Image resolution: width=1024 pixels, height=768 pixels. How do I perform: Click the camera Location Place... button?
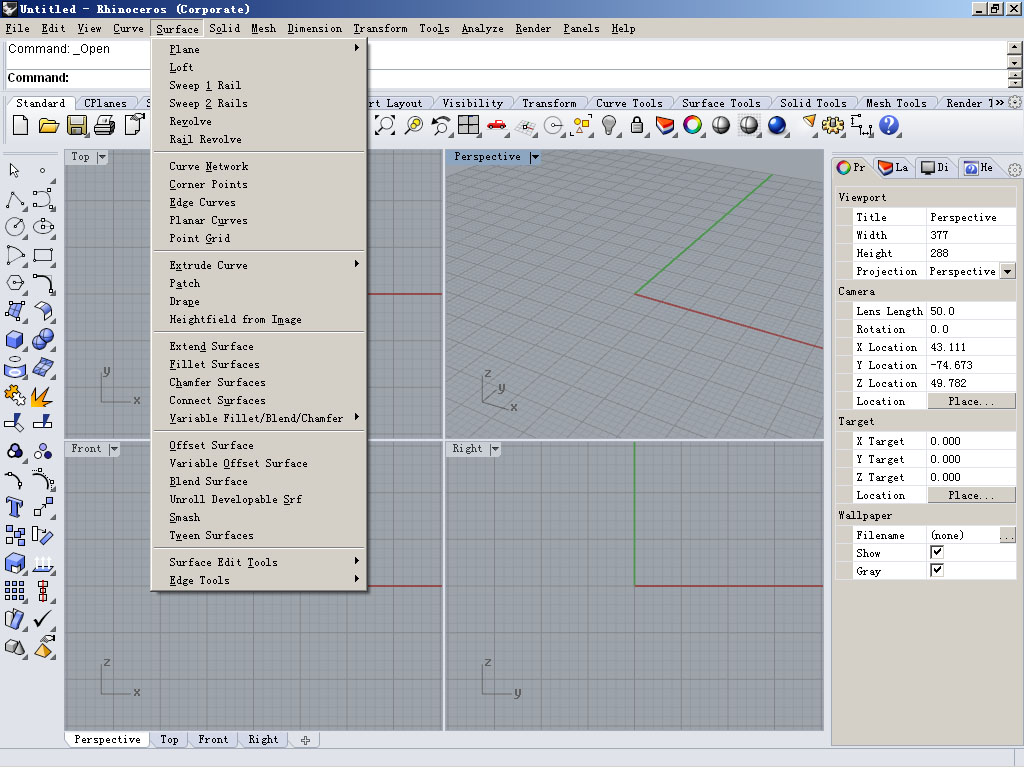point(971,401)
